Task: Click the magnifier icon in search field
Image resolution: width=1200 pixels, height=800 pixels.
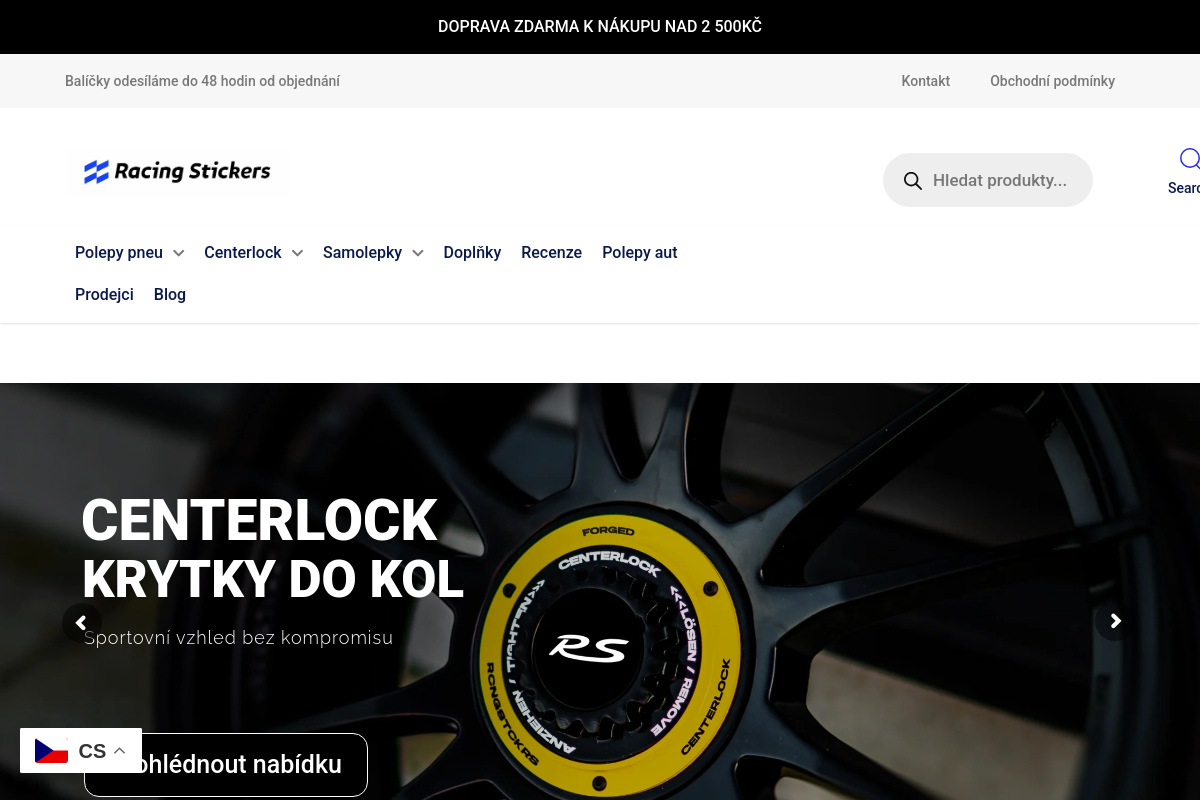Action: 912,181
